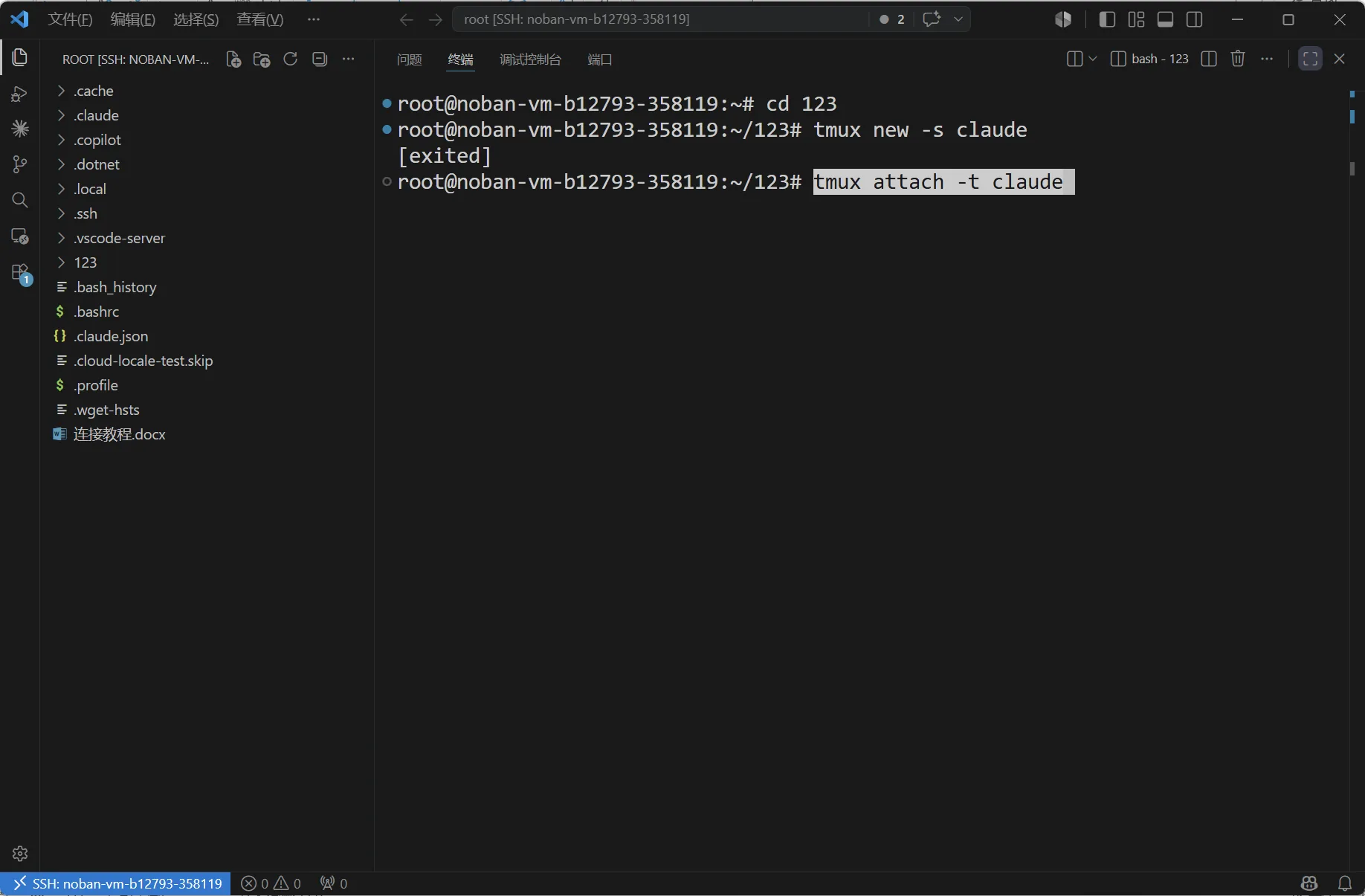This screenshot has height=896, width=1365.
Task: Open the Claude sparkle icon in activity bar
Action: pos(20,129)
